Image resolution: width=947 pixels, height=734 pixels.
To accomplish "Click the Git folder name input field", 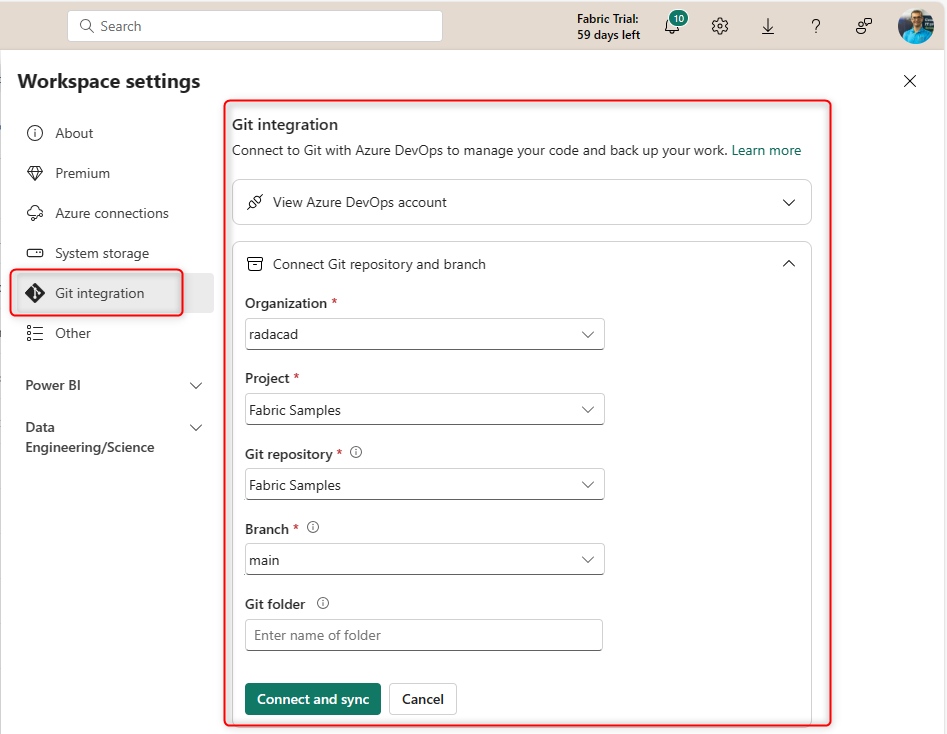I will [424, 635].
